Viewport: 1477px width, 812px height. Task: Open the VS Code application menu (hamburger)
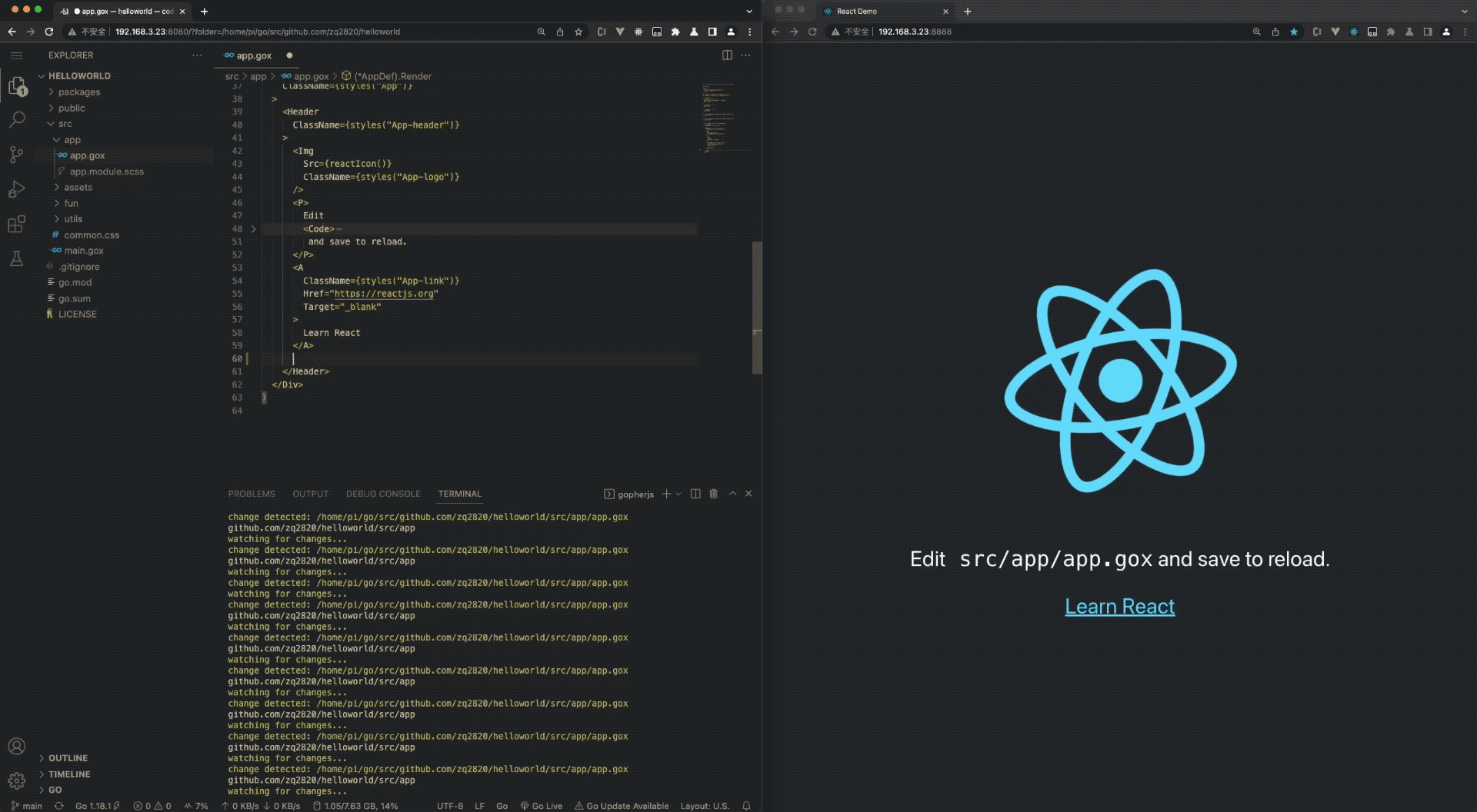(17, 55)
